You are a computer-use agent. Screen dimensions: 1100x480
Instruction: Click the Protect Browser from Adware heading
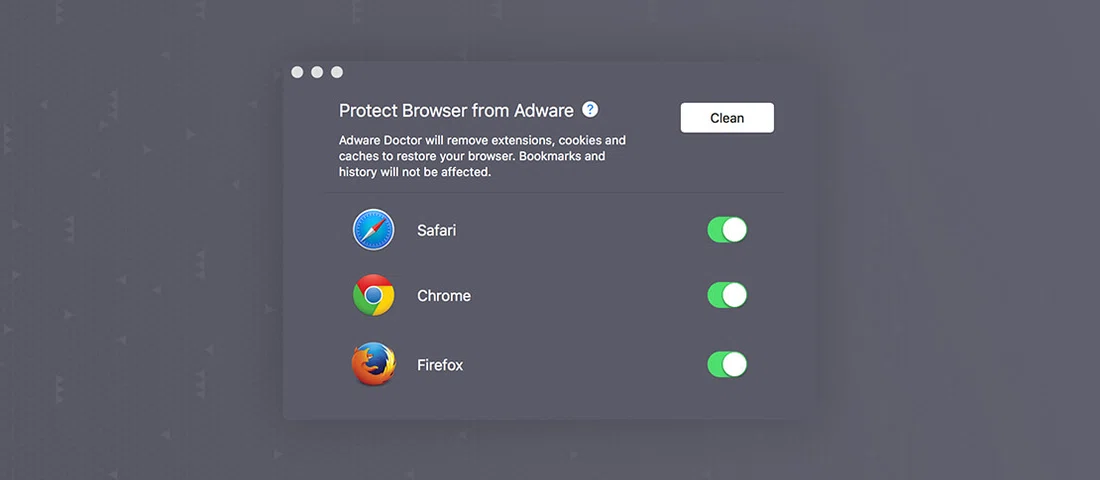pyautogui.click(x=456, y=110)
